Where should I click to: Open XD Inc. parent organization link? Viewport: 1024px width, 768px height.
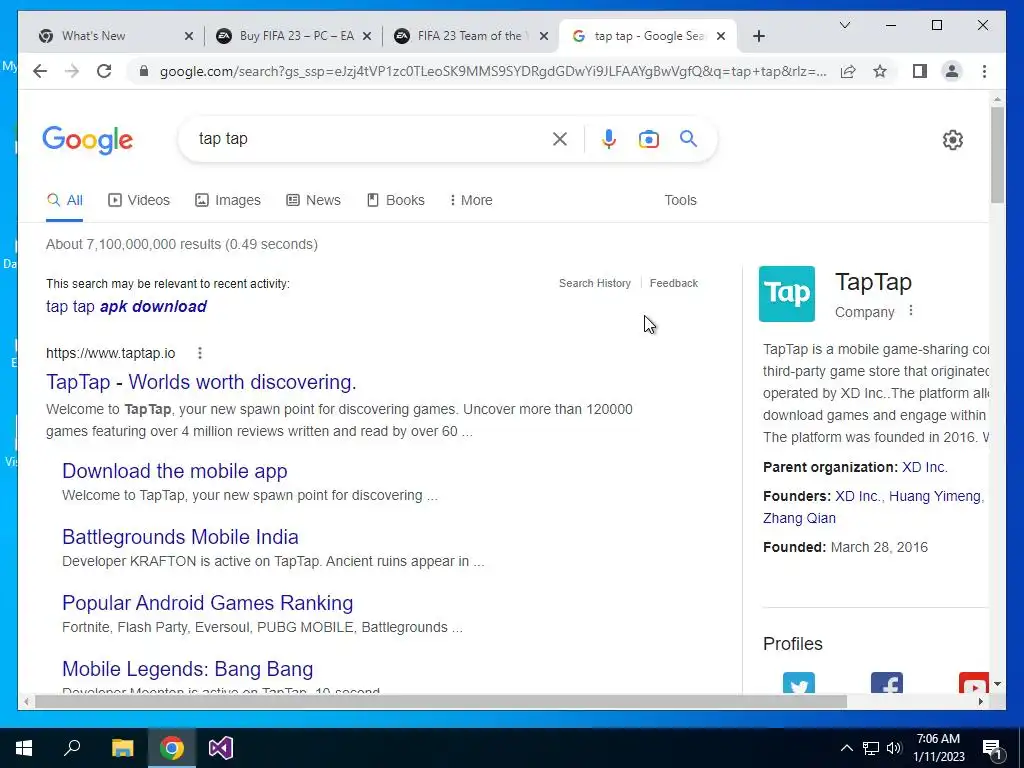point(924,467)
